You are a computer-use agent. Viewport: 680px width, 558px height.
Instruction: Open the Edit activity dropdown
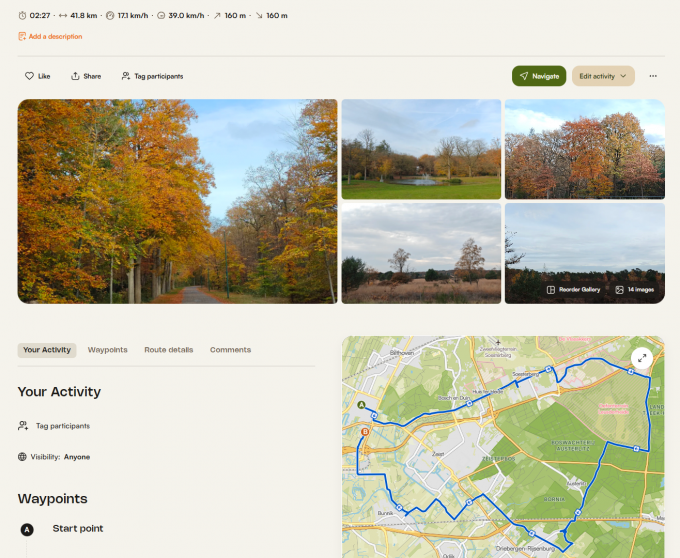click(x=603, y=76)
